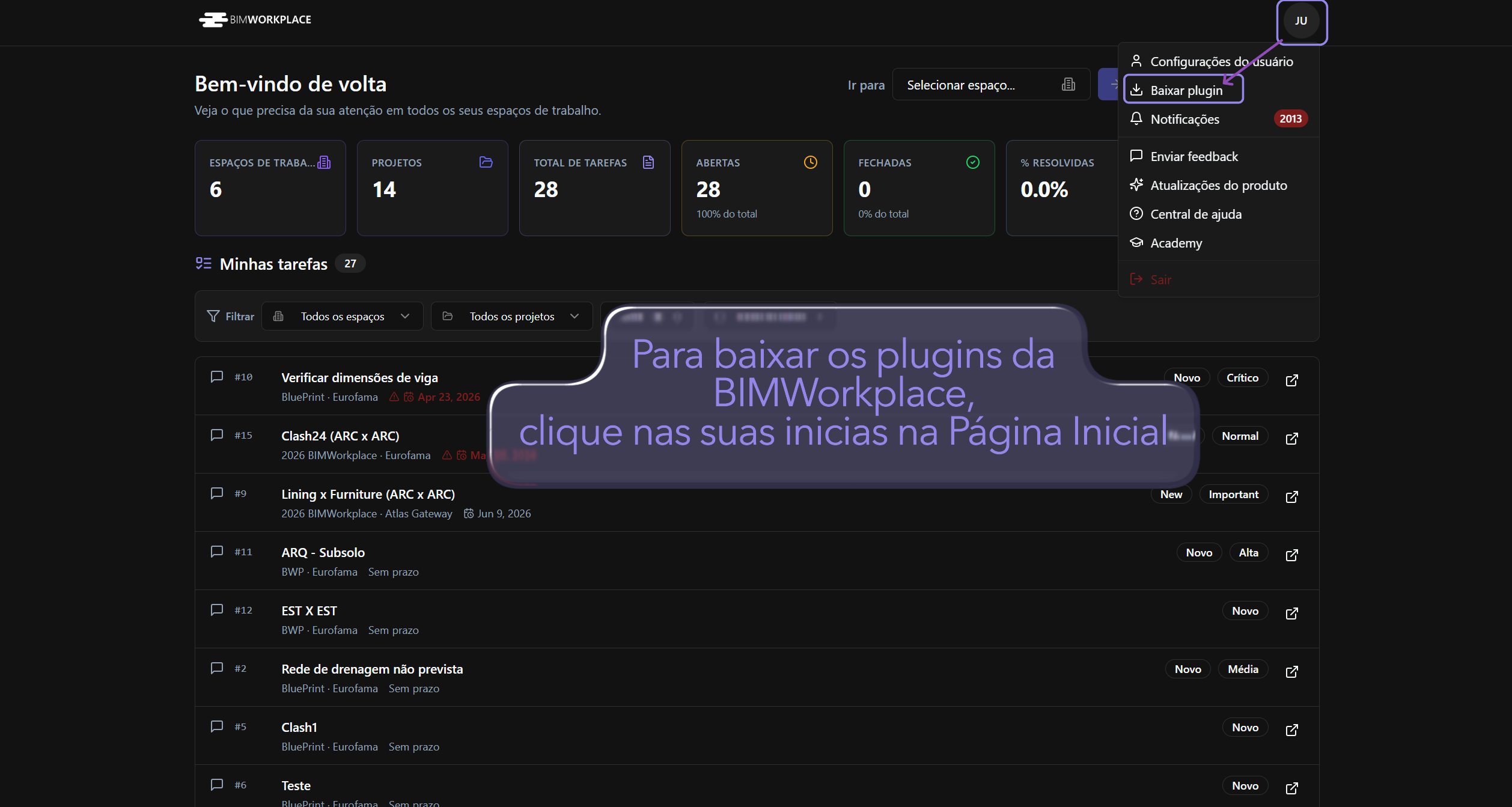
Task: Open the Projetos stat card
Action: [x=433, y=188]
